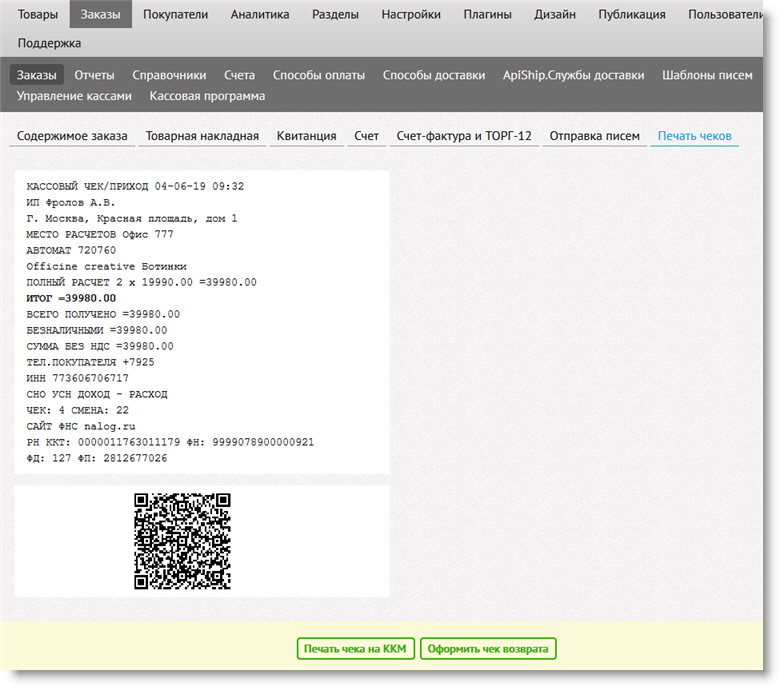This screenshot has width=779, height=686.
Task: Click the ТЕЛ.ПОКУПАТЕЛЯ +7925 line
Action: coord(90,362)
